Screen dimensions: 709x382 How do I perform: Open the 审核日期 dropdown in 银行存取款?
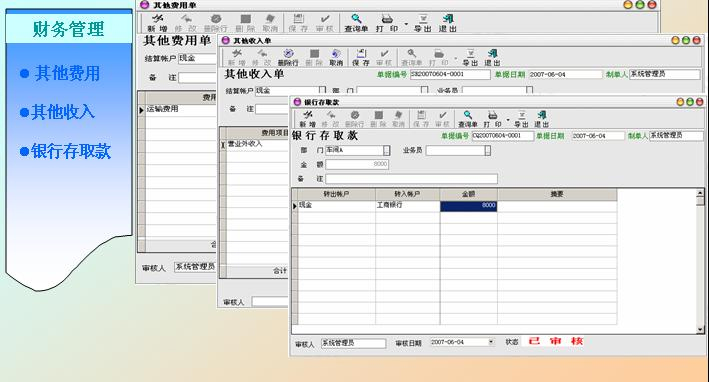(x=491, y=342)
